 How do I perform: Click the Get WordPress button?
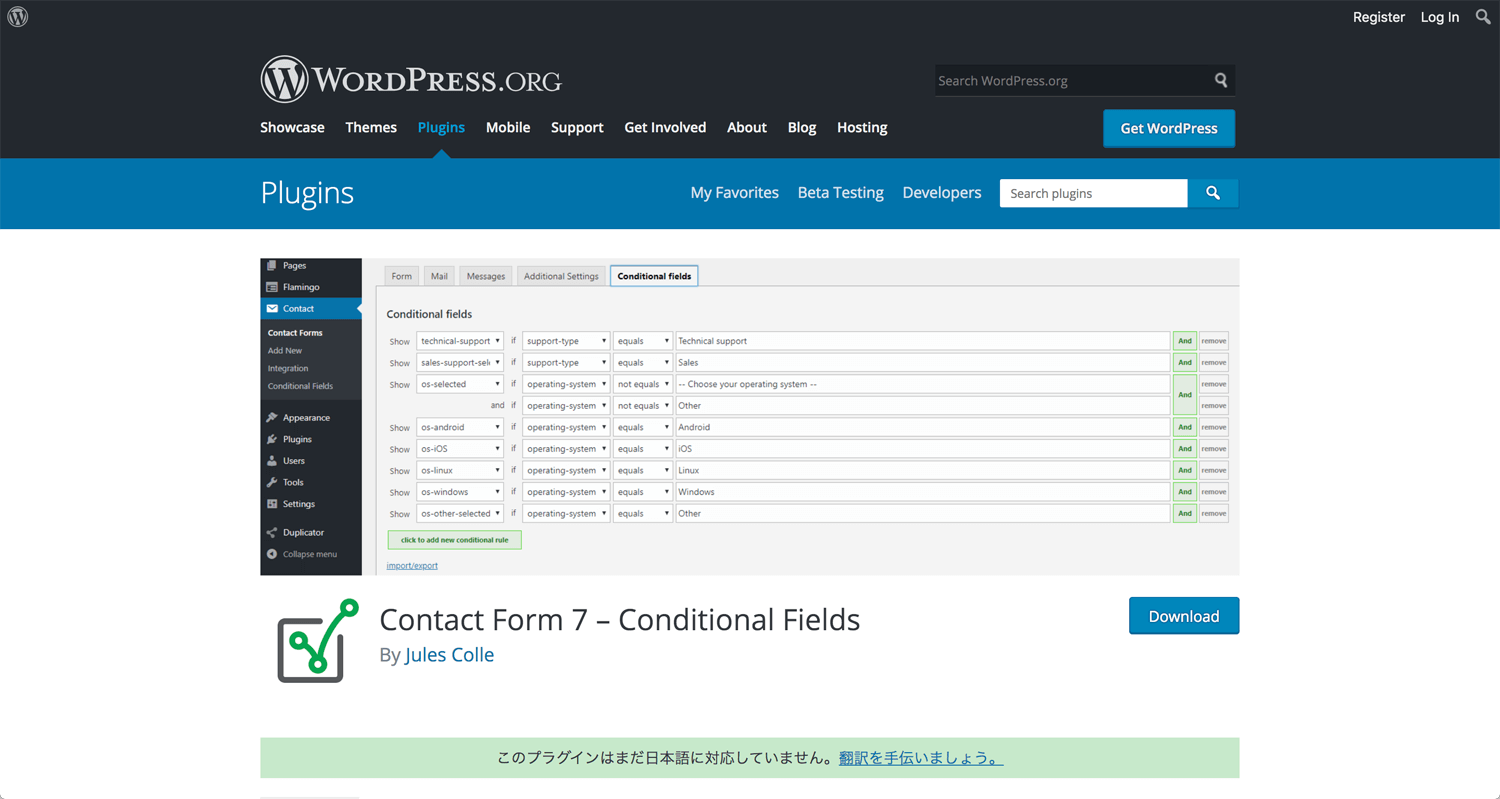coord(1169,128)
